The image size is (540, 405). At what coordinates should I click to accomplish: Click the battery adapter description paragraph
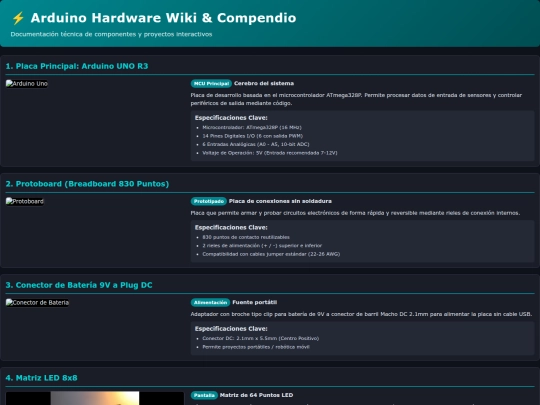point(361,314)
